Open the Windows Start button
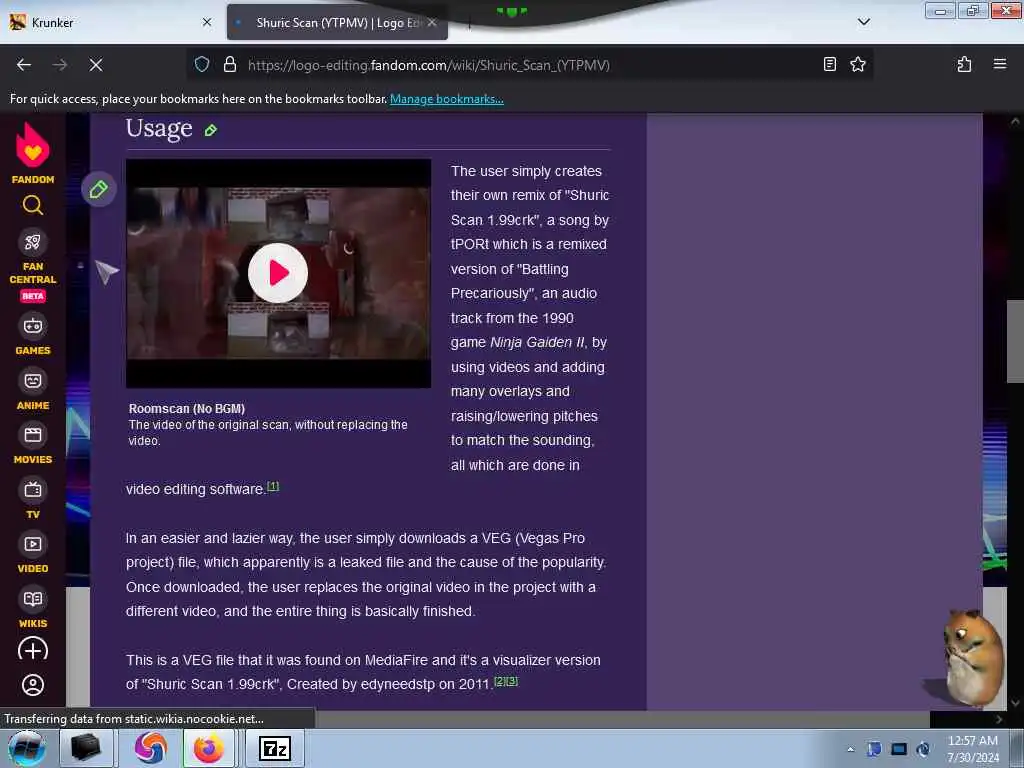1024x768 pixels. (27, 748)
